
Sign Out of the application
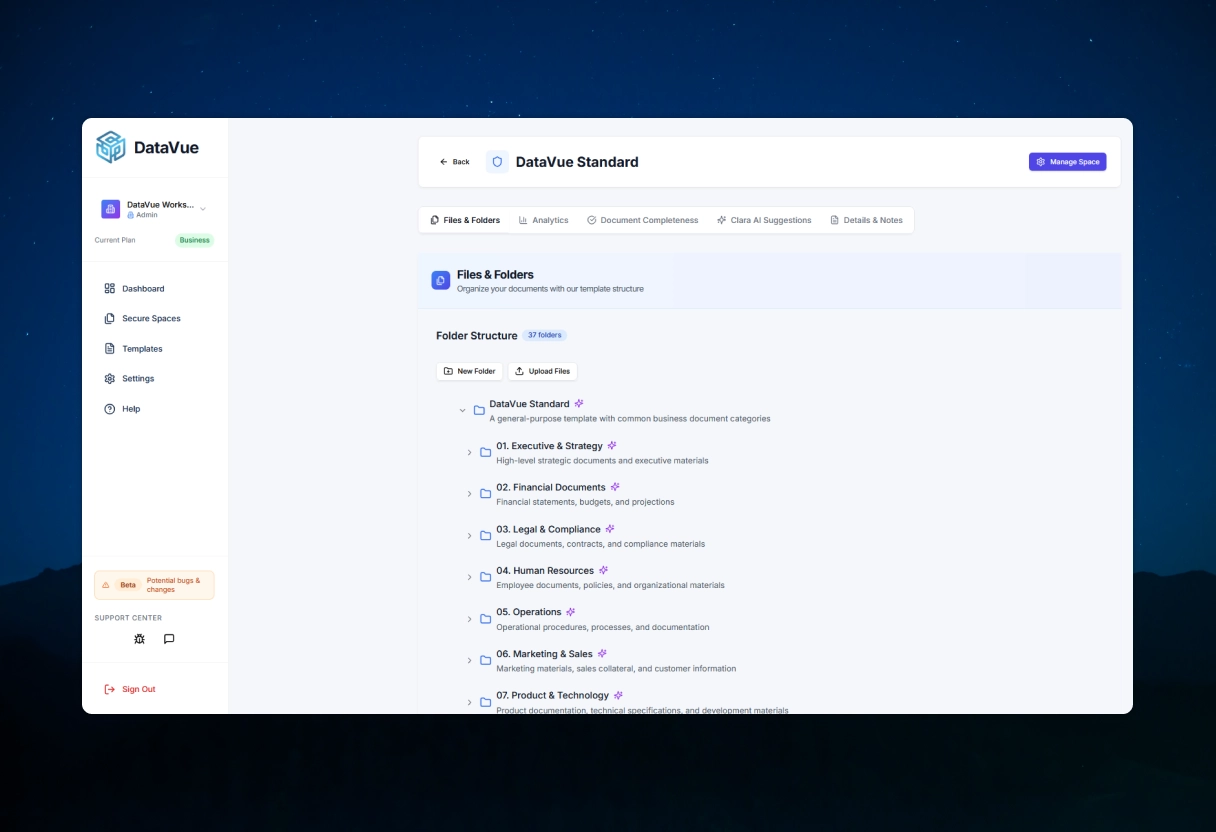click(x=131, y=689)
